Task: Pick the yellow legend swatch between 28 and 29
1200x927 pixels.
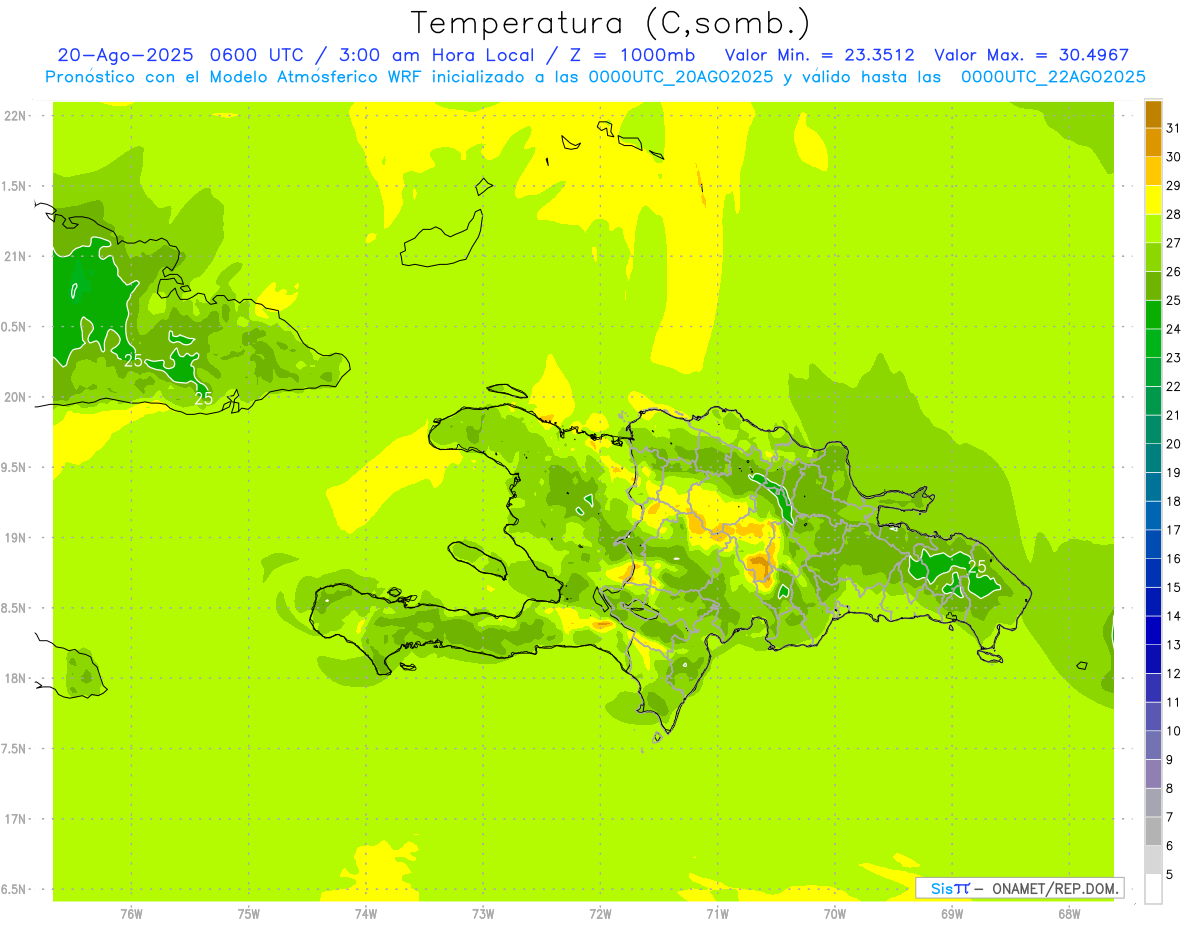Action: (x=1153, y=200)
